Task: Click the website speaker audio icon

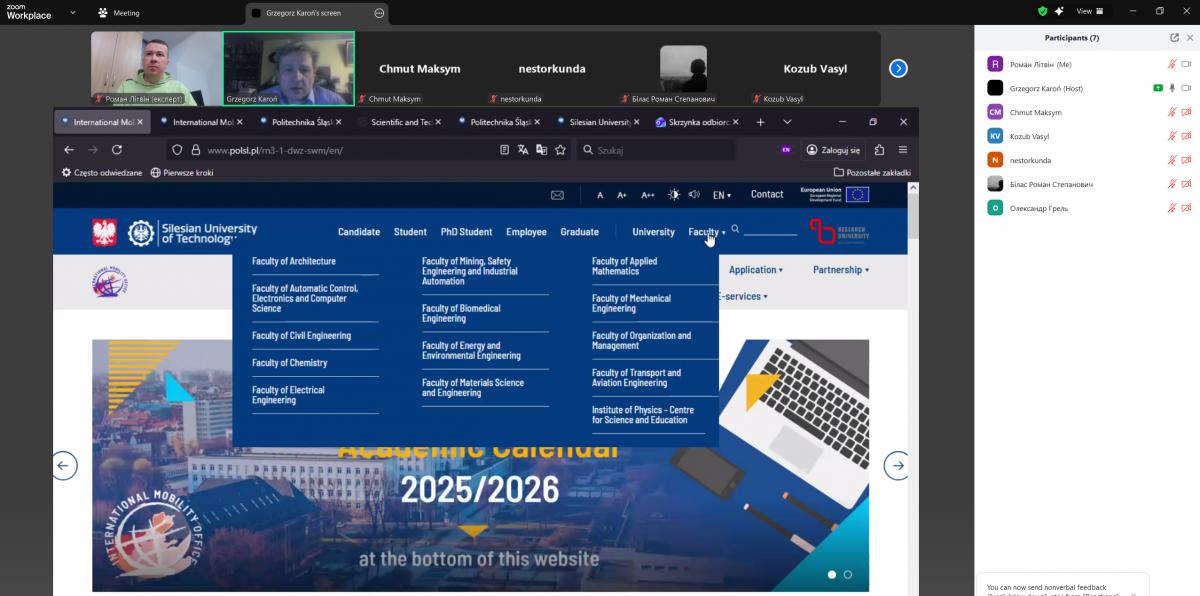Action: tap(694, 195)
